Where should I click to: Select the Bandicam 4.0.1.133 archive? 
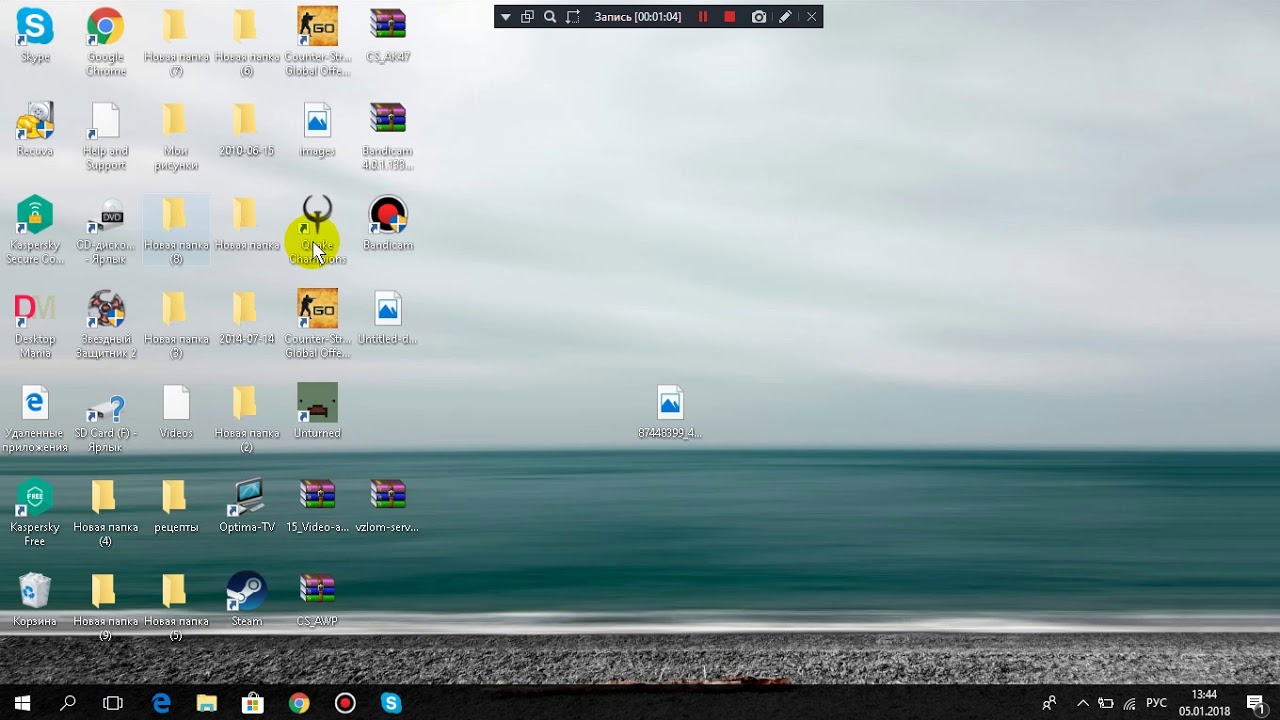click(x=388, y=136)
